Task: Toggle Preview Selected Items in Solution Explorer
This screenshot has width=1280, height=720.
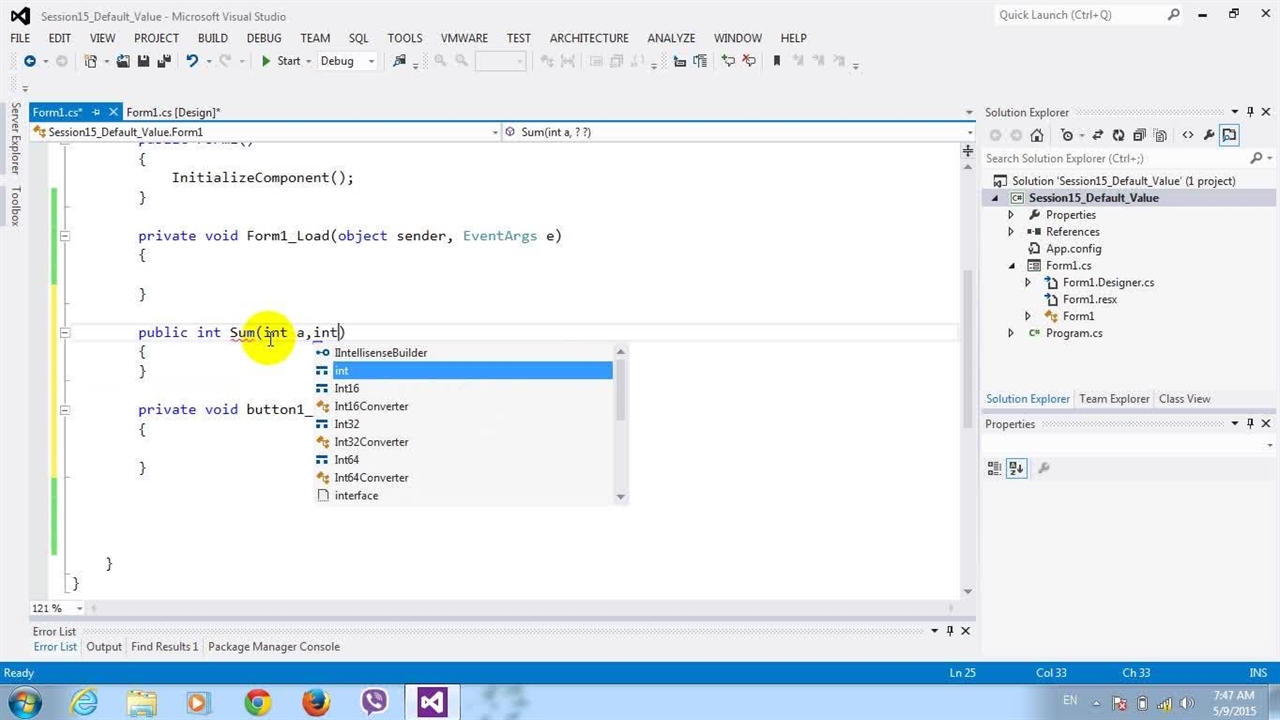Action: tap(1229, 135)
